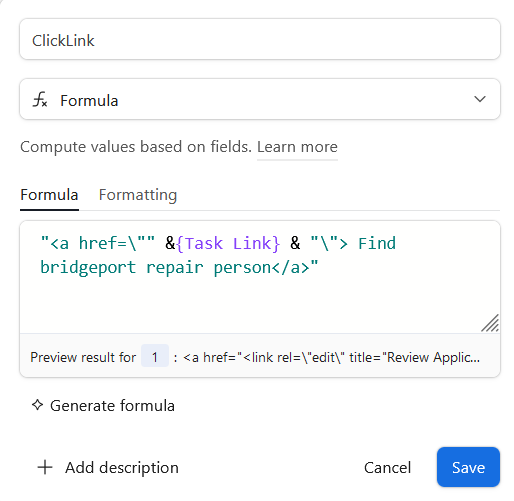Open the Formula field type selector
The width and height of the screenshot is (514, 501).
(260, 99)
